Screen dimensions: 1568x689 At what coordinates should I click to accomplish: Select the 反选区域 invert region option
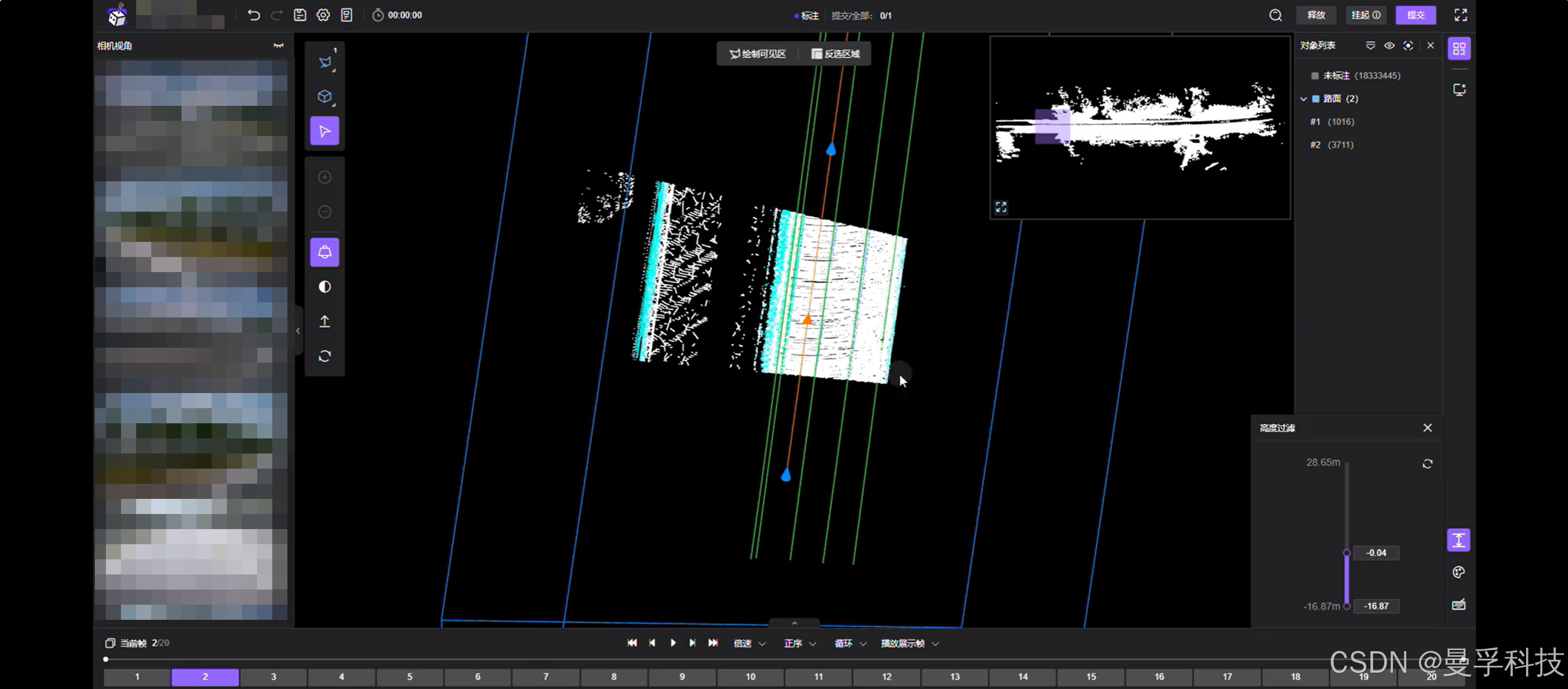pyautogui.click(x=835, y=53)
